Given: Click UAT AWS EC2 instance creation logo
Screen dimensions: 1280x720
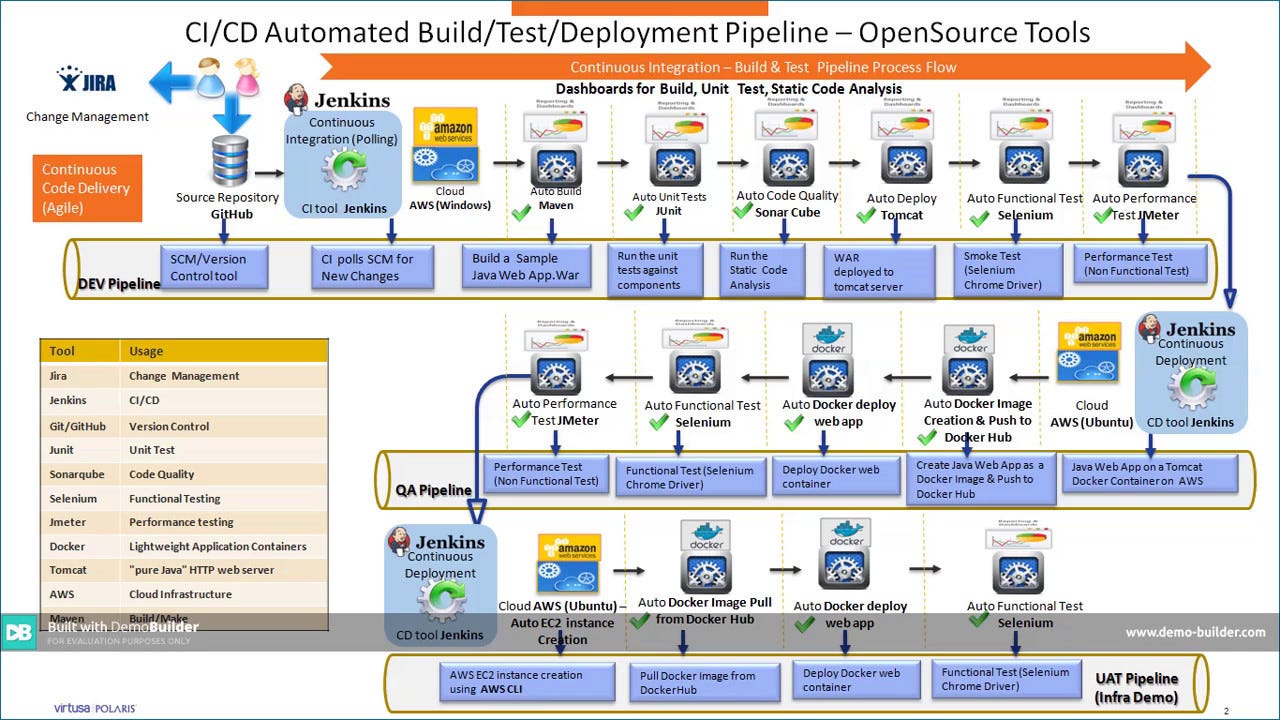Looking at the screenshot, I should tap(569, 564).
